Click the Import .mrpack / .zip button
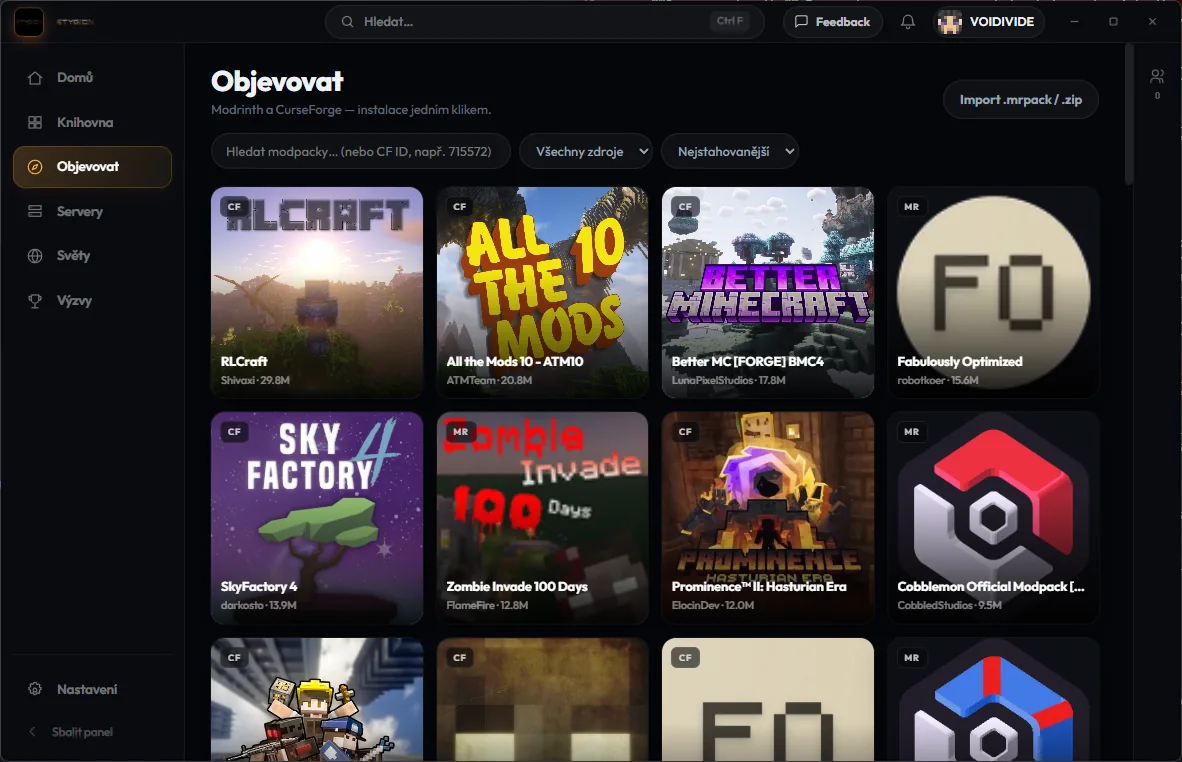1182x762 pixels. (x=1021, y=99)
